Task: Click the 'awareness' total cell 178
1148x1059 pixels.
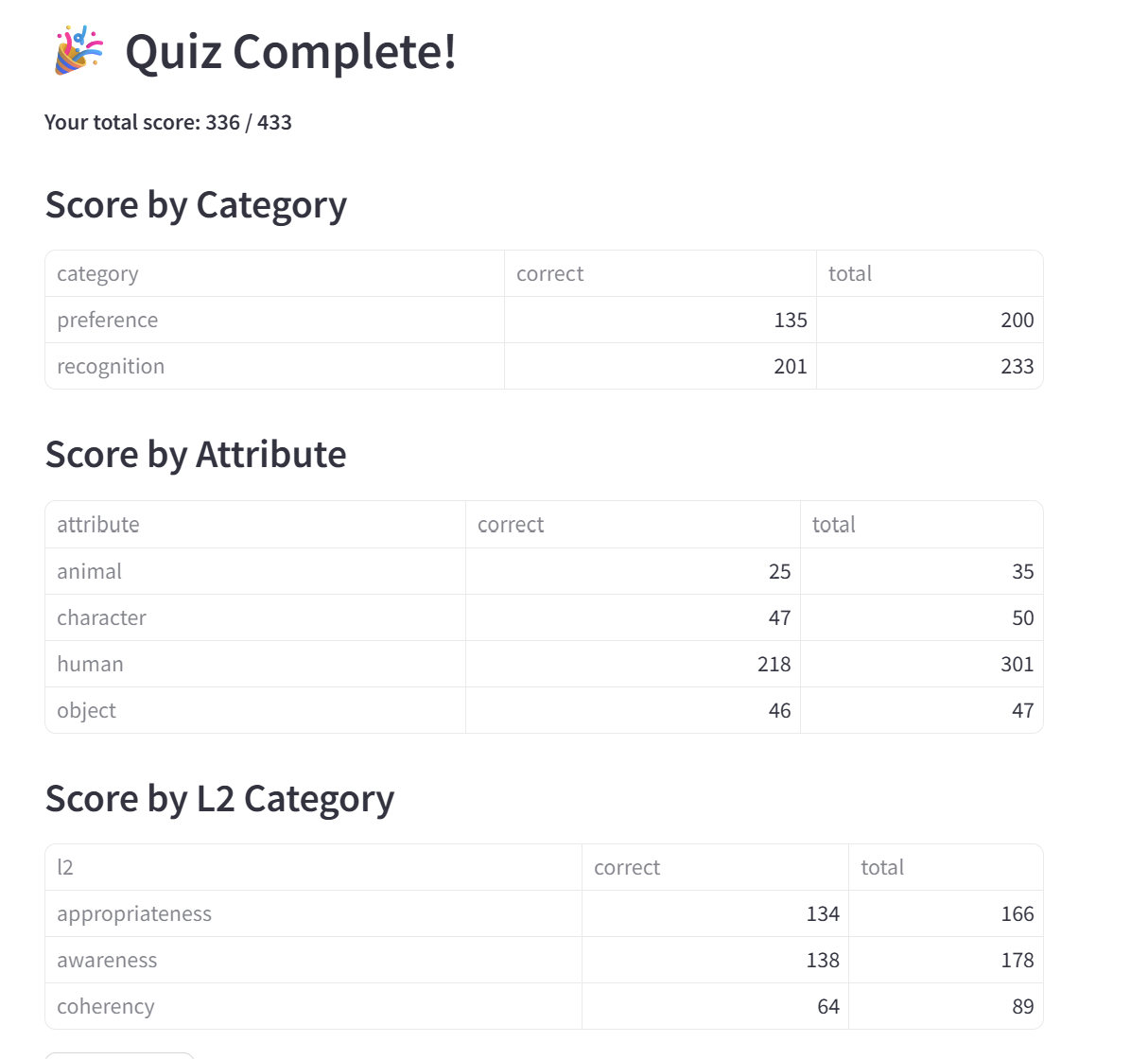Action: [1017, 961]
